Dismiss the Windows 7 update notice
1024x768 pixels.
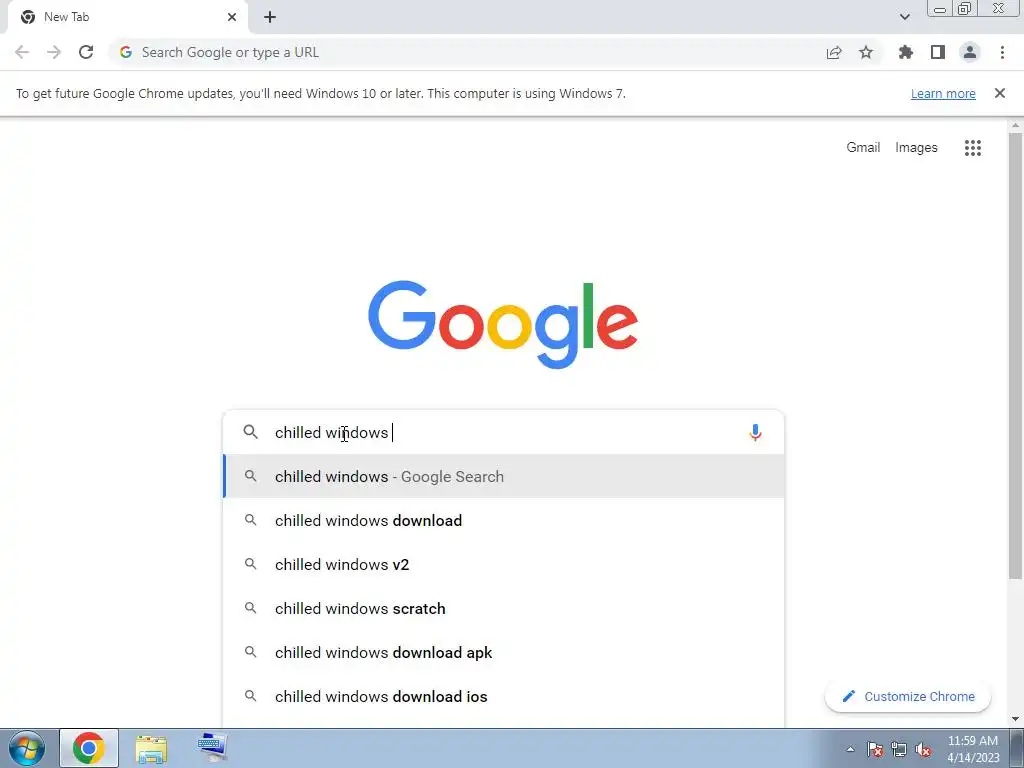[999, 93]
